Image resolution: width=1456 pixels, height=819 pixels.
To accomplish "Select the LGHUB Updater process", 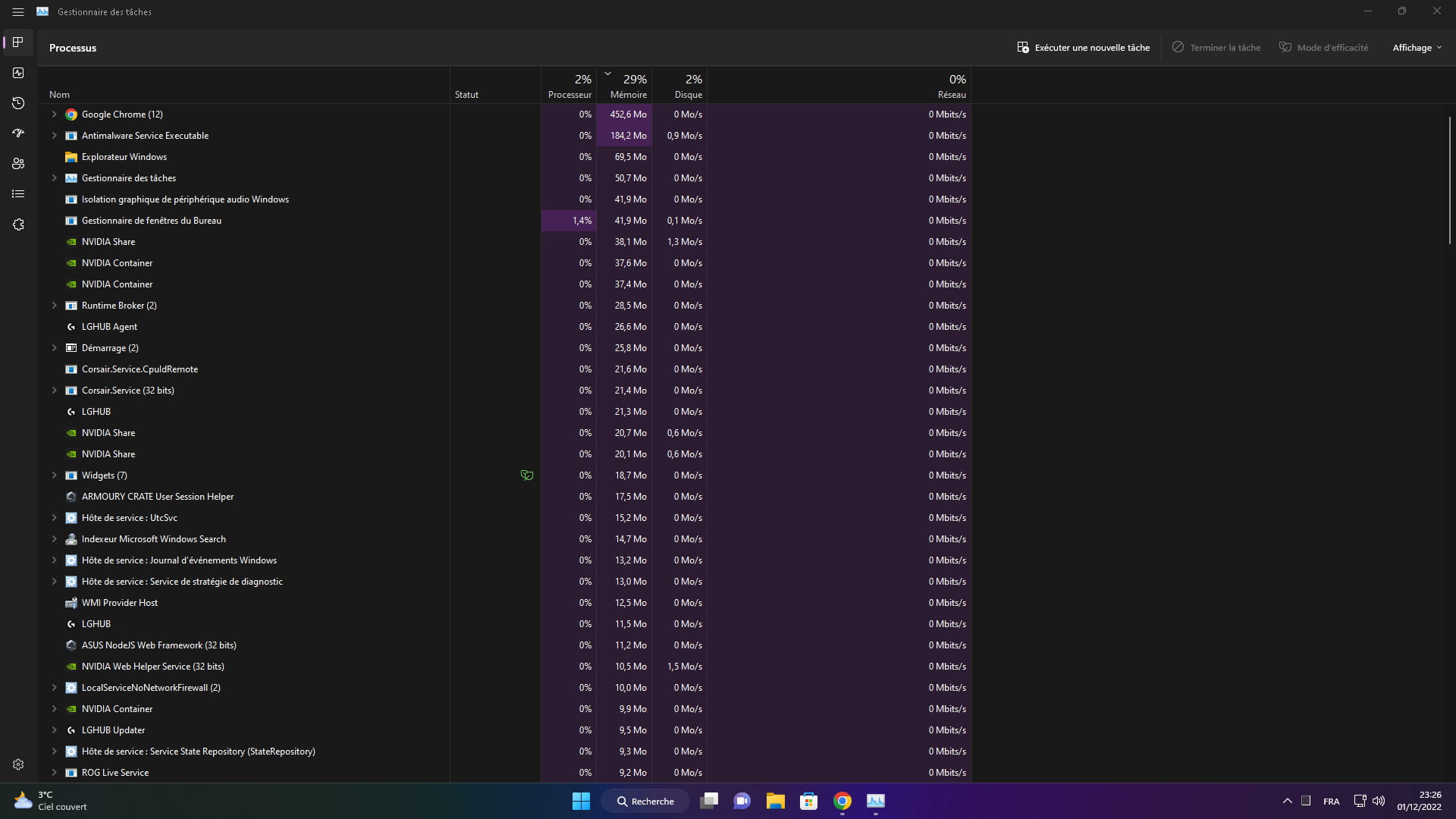I will 504,730.
